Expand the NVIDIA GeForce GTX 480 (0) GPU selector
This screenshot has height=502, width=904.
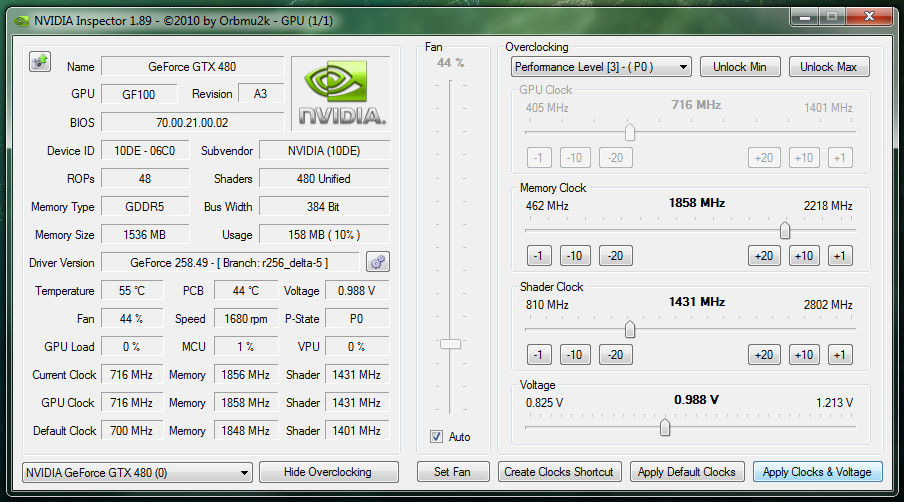[x=137, y=473]
